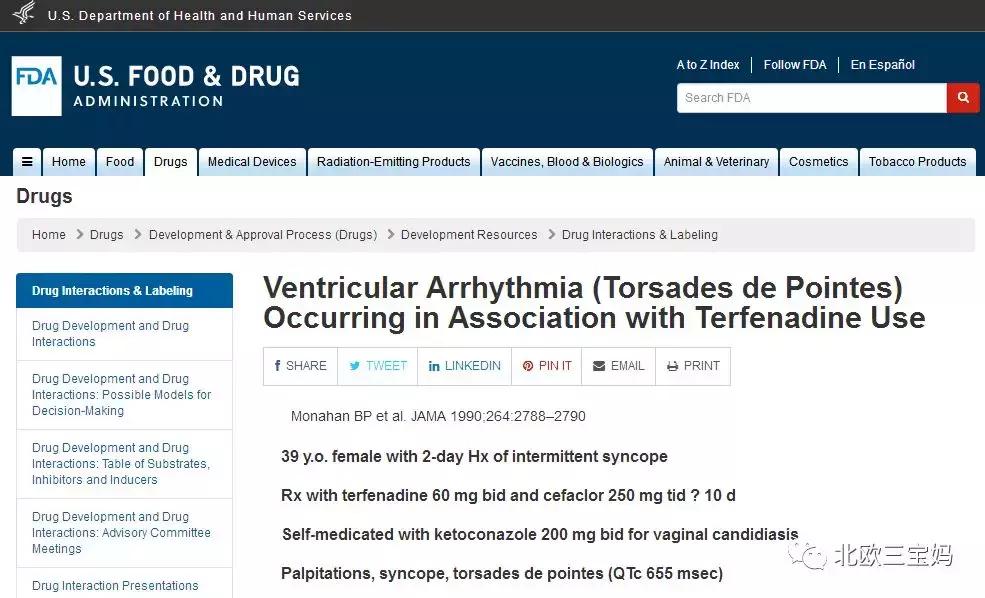
Task: Click the PIN IT label
Action: tap(555, 366)
